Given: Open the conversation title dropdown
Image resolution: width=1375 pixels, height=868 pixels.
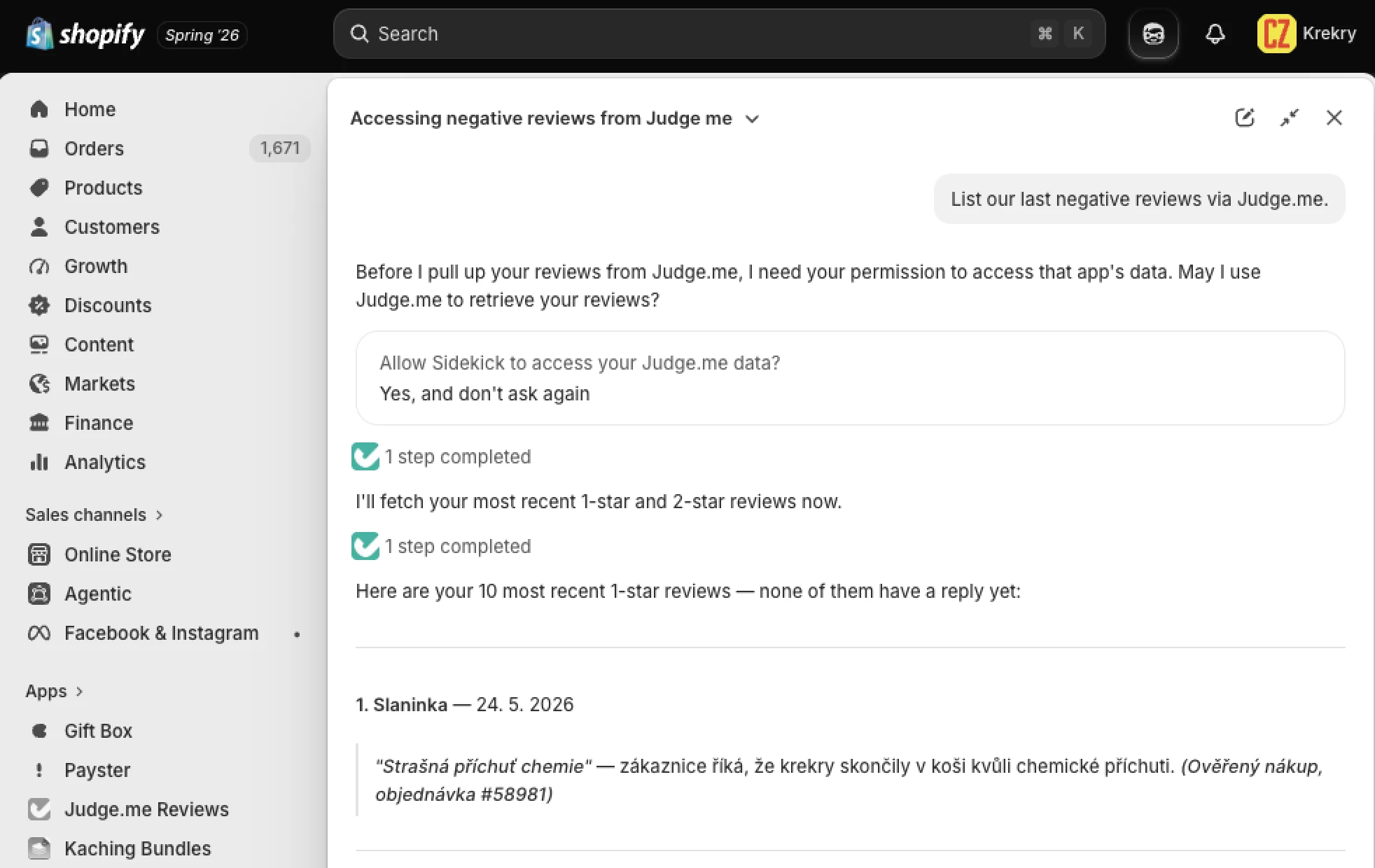Looking at the screenshot, I should pyautogui.click(x=555, y=118).
